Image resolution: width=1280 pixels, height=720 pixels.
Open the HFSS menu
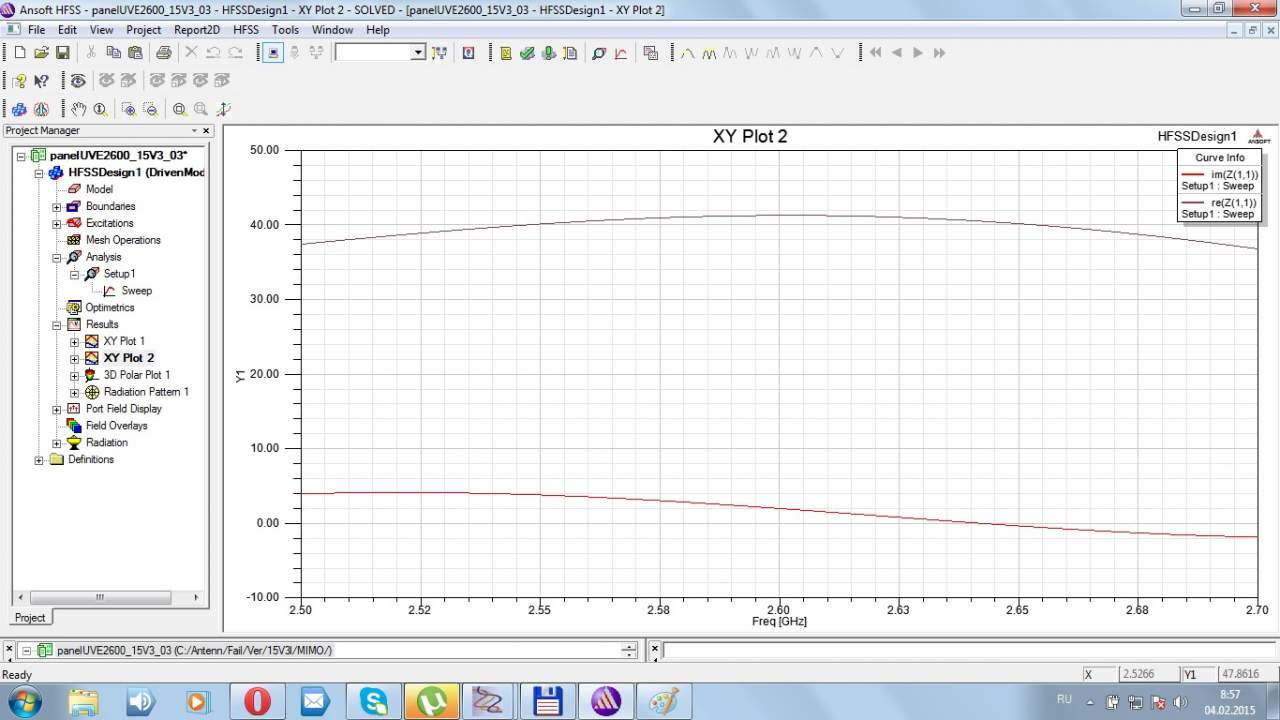(245, 30)
